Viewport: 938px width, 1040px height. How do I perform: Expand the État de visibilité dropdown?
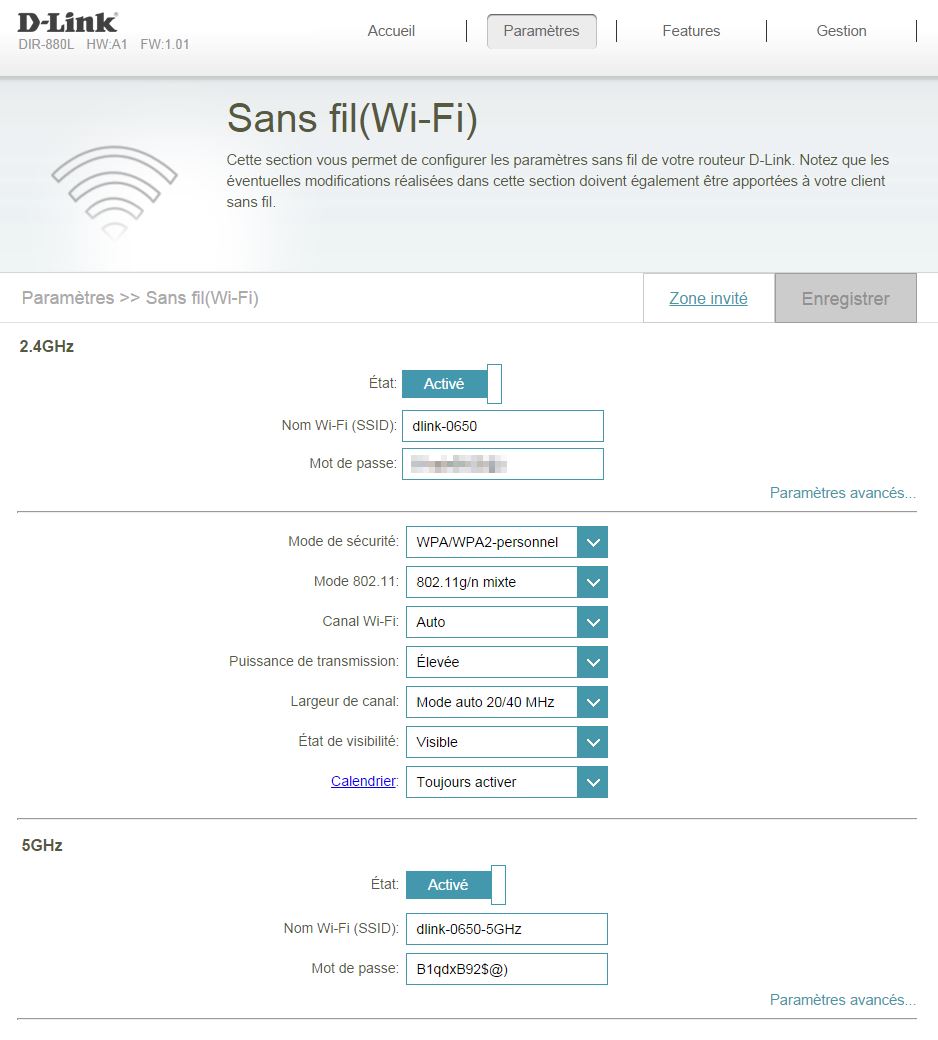[x=506, y=742]
